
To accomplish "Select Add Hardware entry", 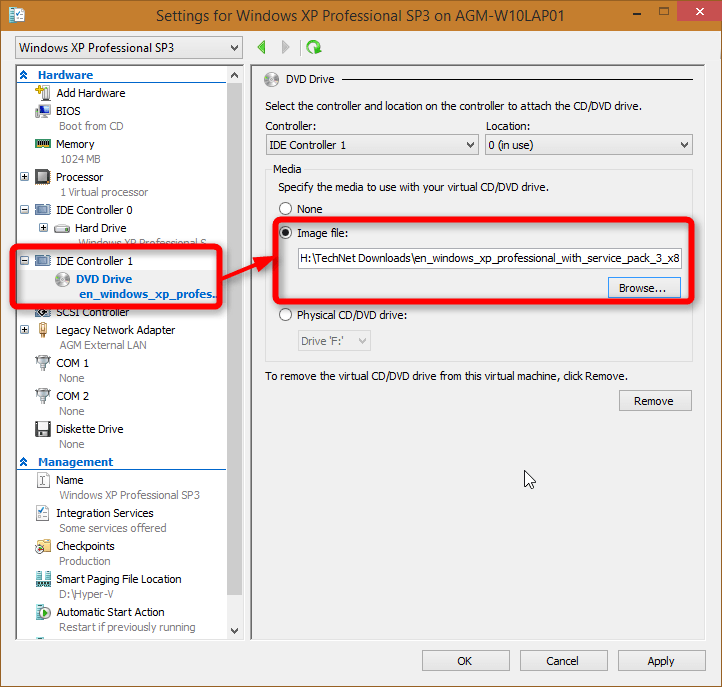I will point(91,93).
